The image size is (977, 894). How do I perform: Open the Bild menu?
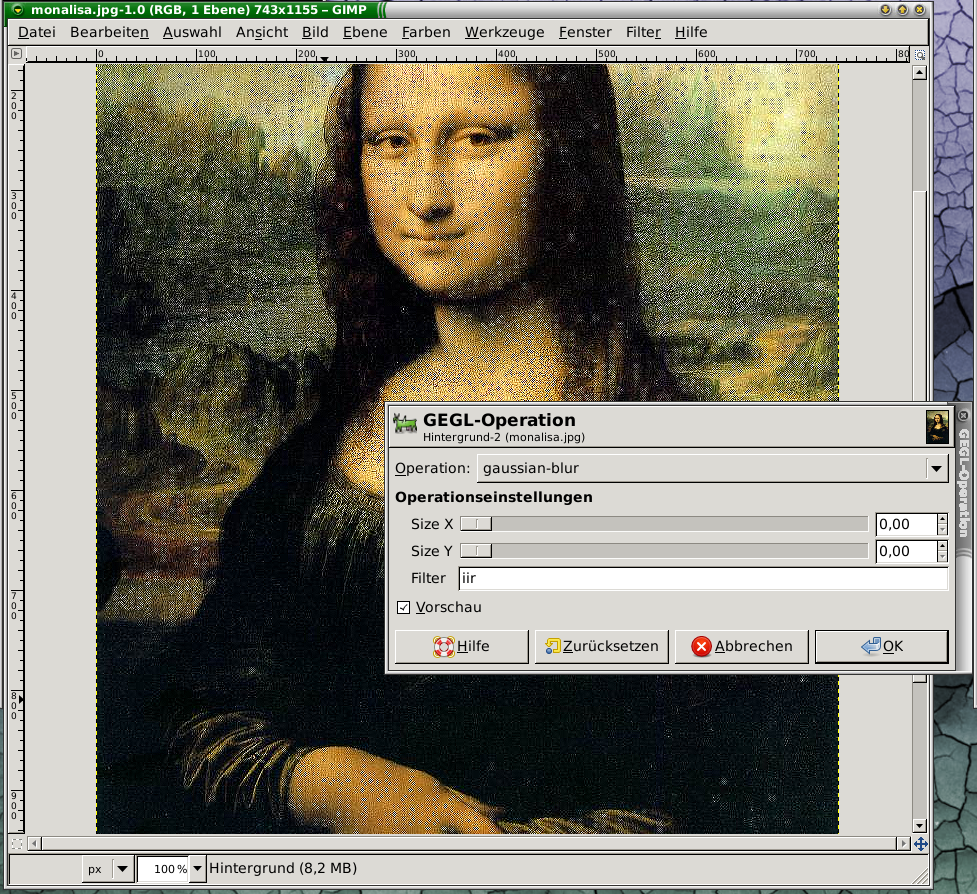pos(315,32)
